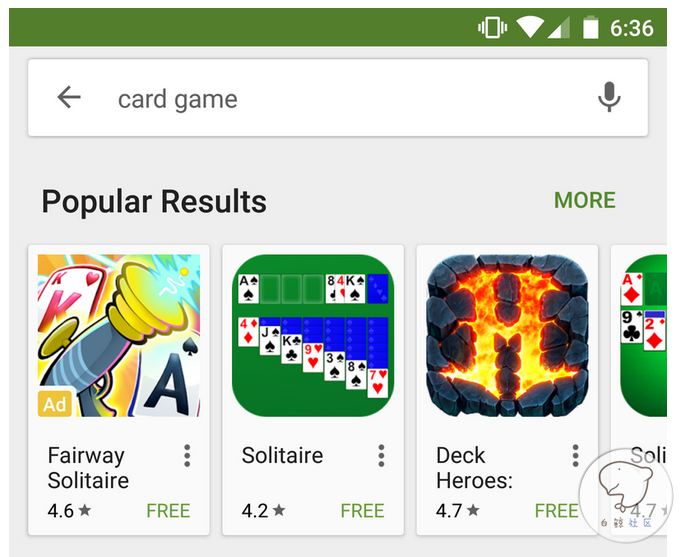Open the Solitaire green app icon
Image resolution: width=686 pixels, height=557 pixels.
click(313, 336)
